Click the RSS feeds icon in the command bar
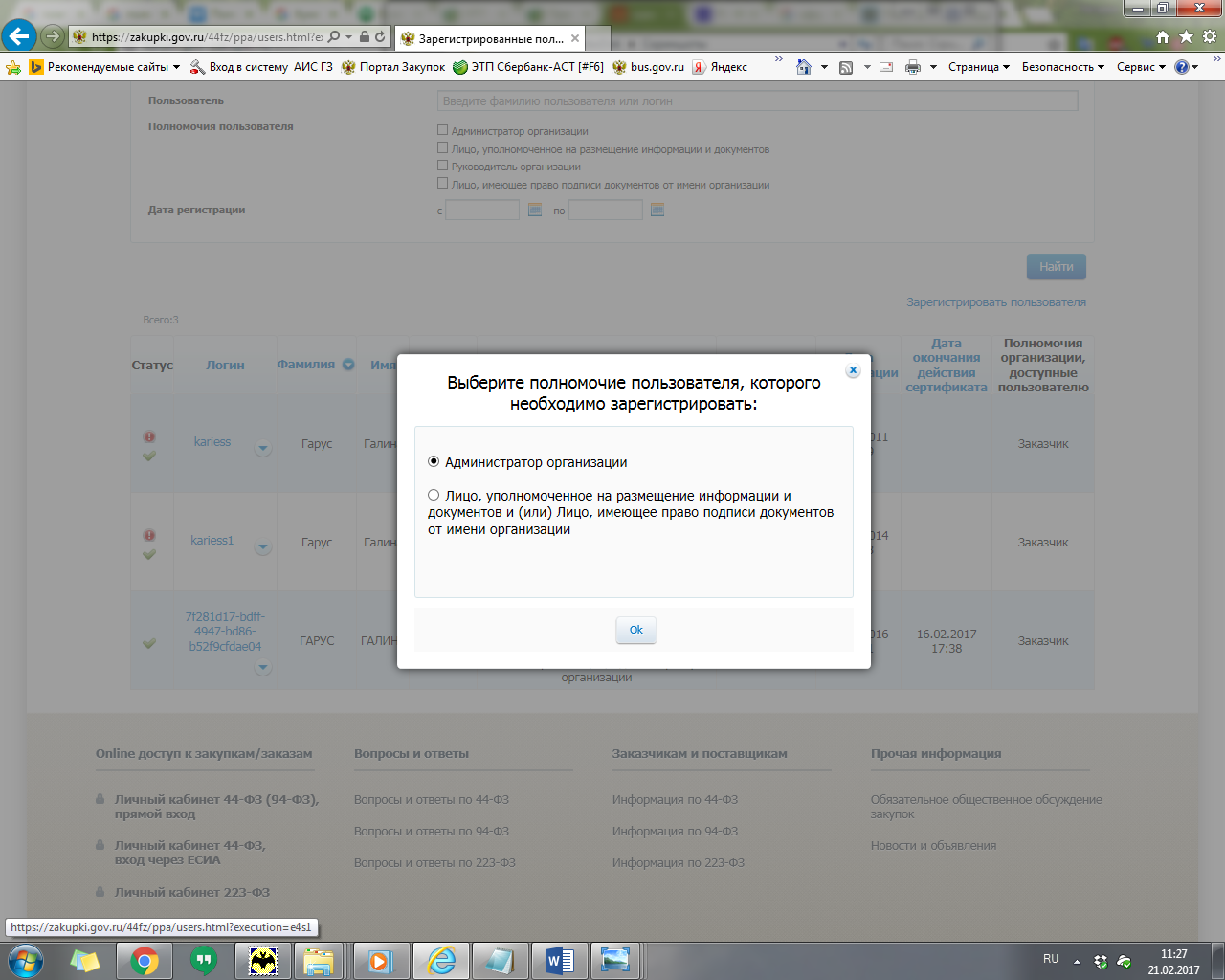The width and height of the screenshot is (1225, 980). (846, 67)
